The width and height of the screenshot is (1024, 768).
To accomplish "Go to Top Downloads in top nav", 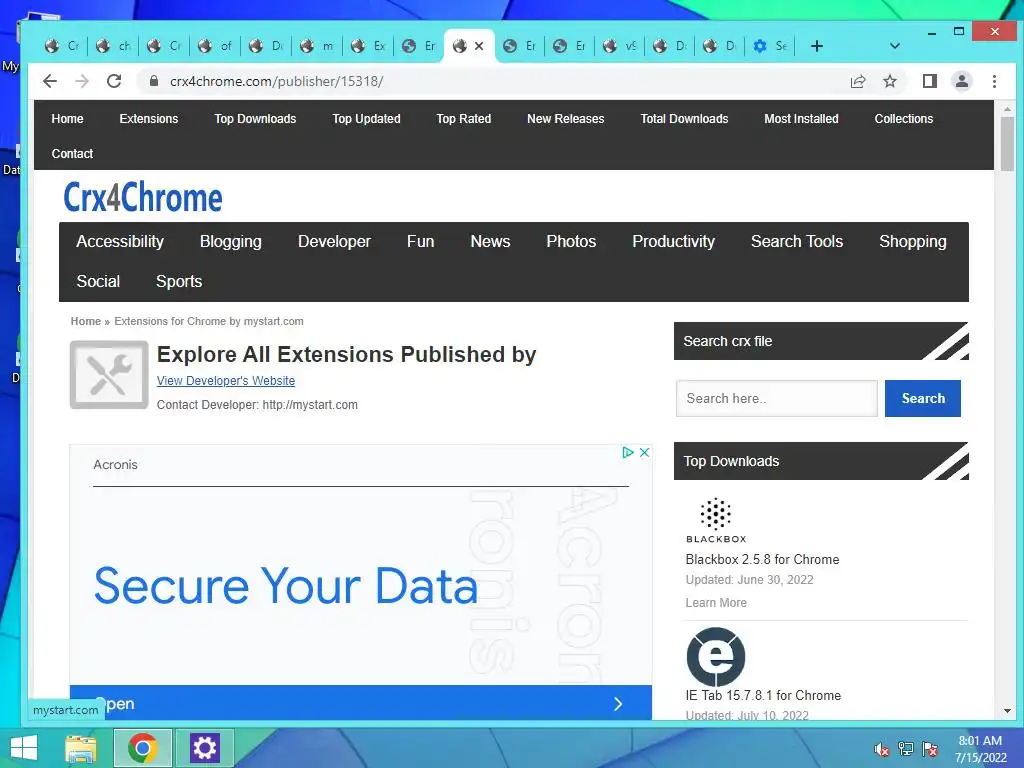I will point(255,119).
